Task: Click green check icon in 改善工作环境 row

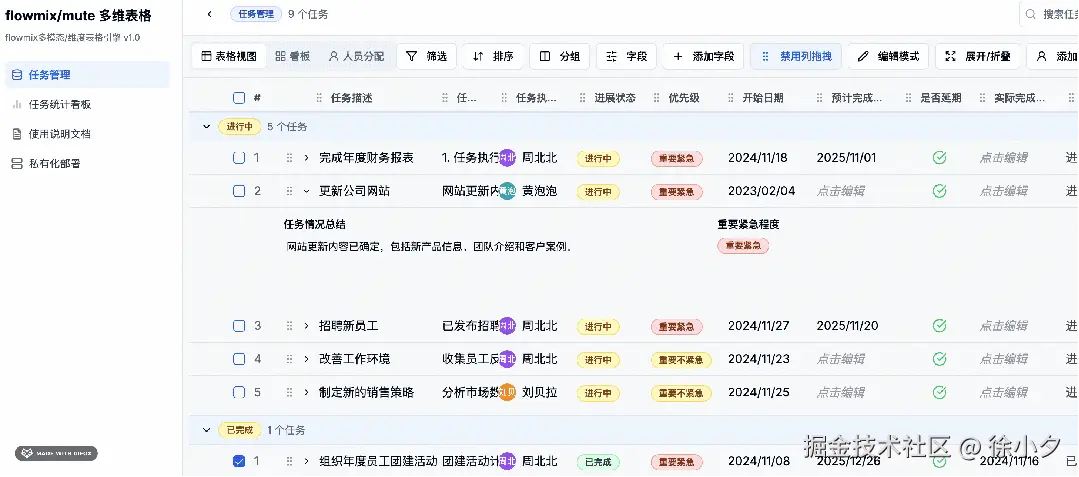Action: tap(939, 359)
